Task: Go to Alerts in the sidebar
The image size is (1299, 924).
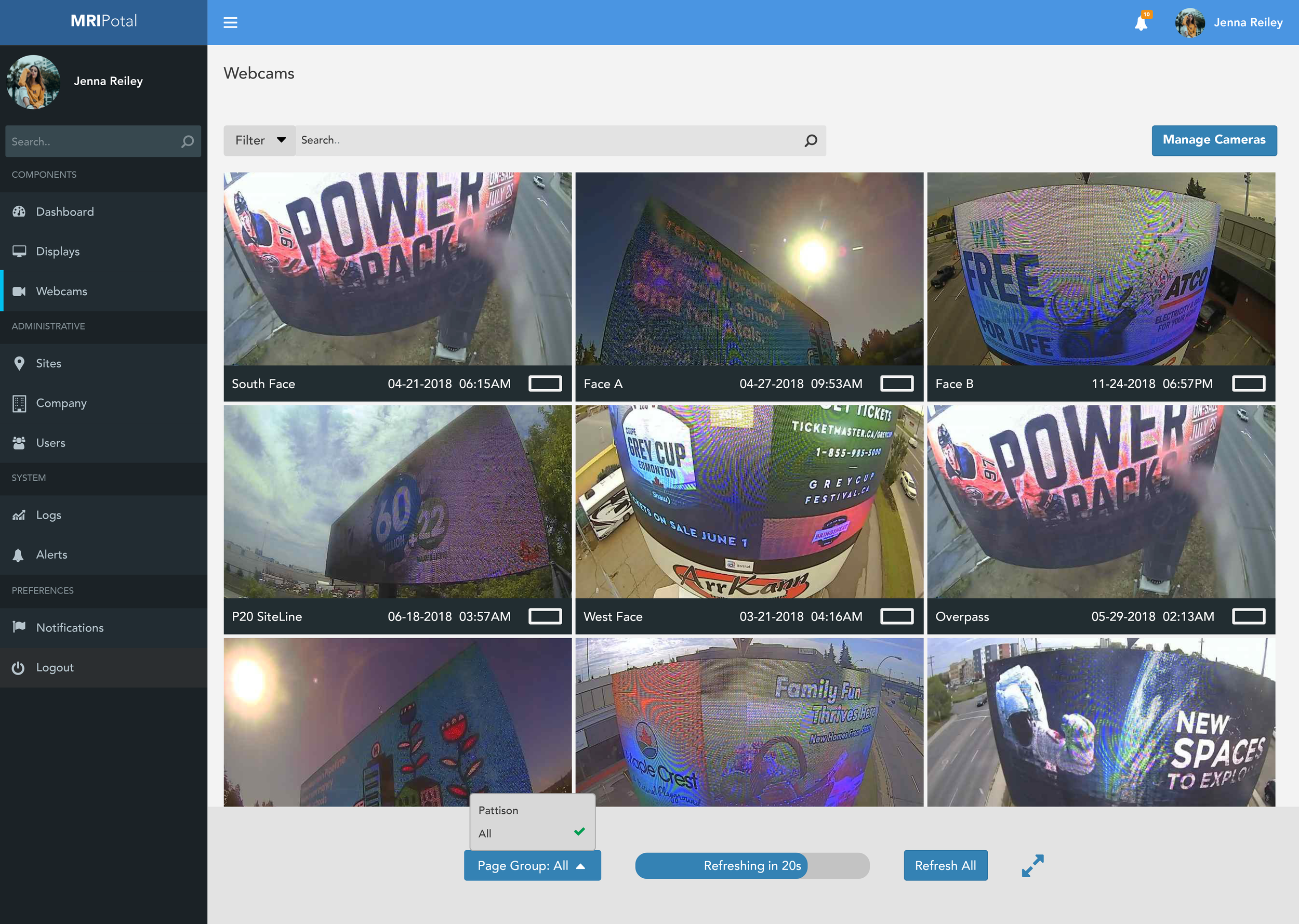Action: click(x=51, y=555)
